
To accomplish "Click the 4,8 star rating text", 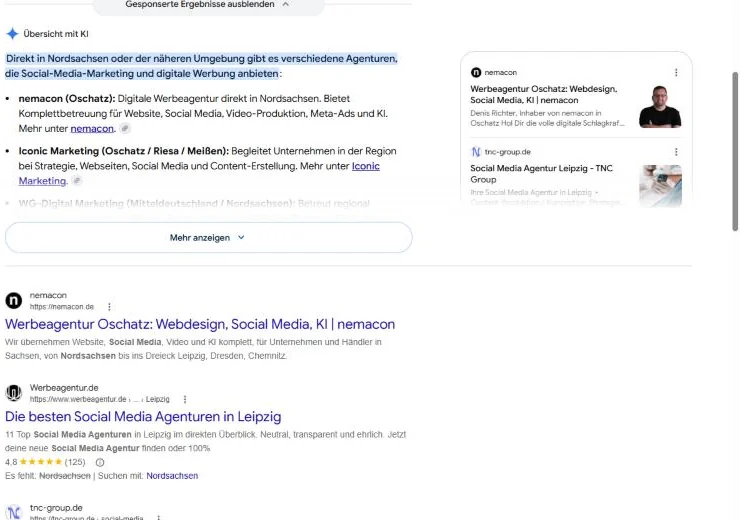I will 11,462.
